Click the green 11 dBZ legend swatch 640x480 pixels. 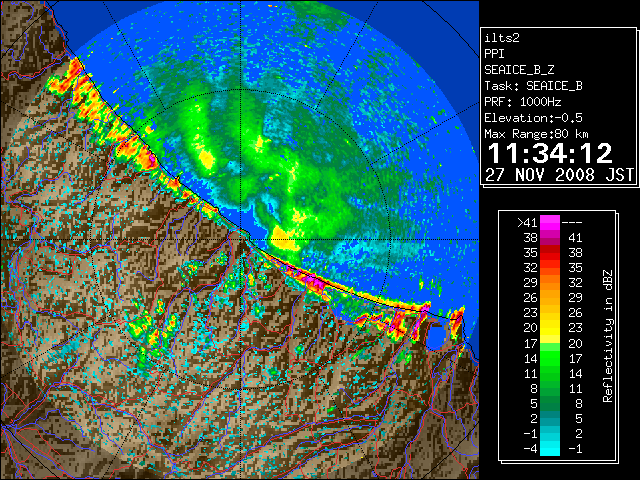tap(550, 373)
